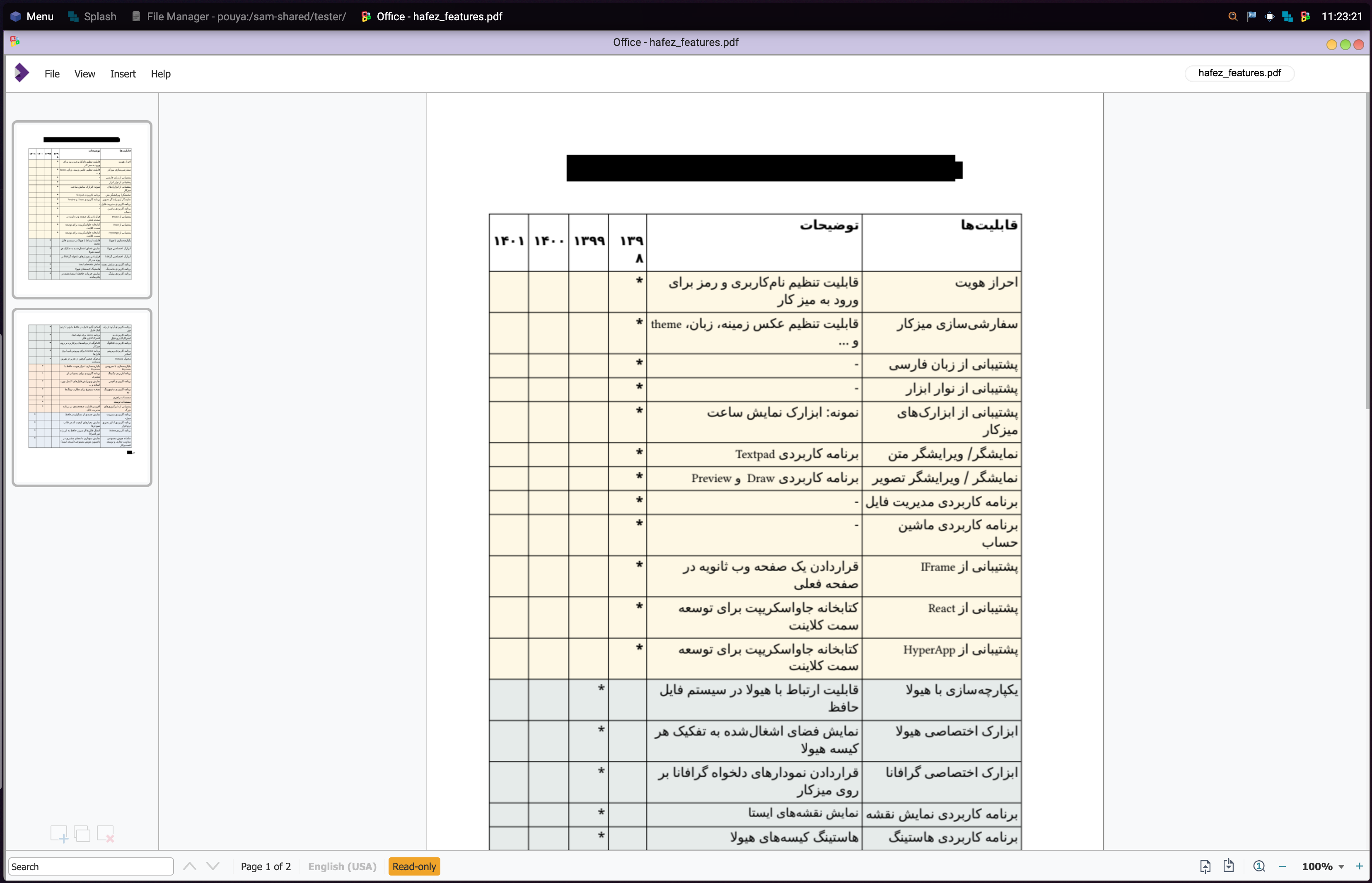Go to previous page icon
The height and width of the screenshot is (883, 1372).
pyautogui.click(x=1205, y=866)
